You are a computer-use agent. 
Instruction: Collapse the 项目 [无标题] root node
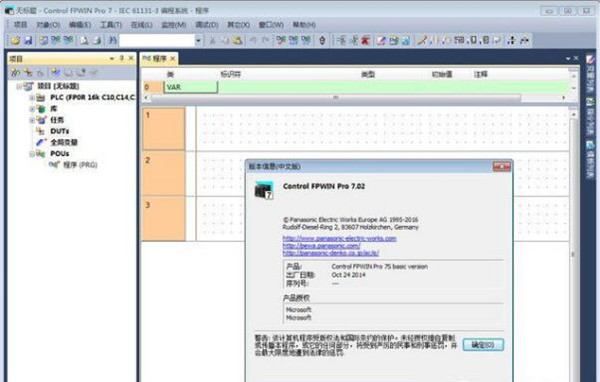pyautogui.click(x=19, y=87)
